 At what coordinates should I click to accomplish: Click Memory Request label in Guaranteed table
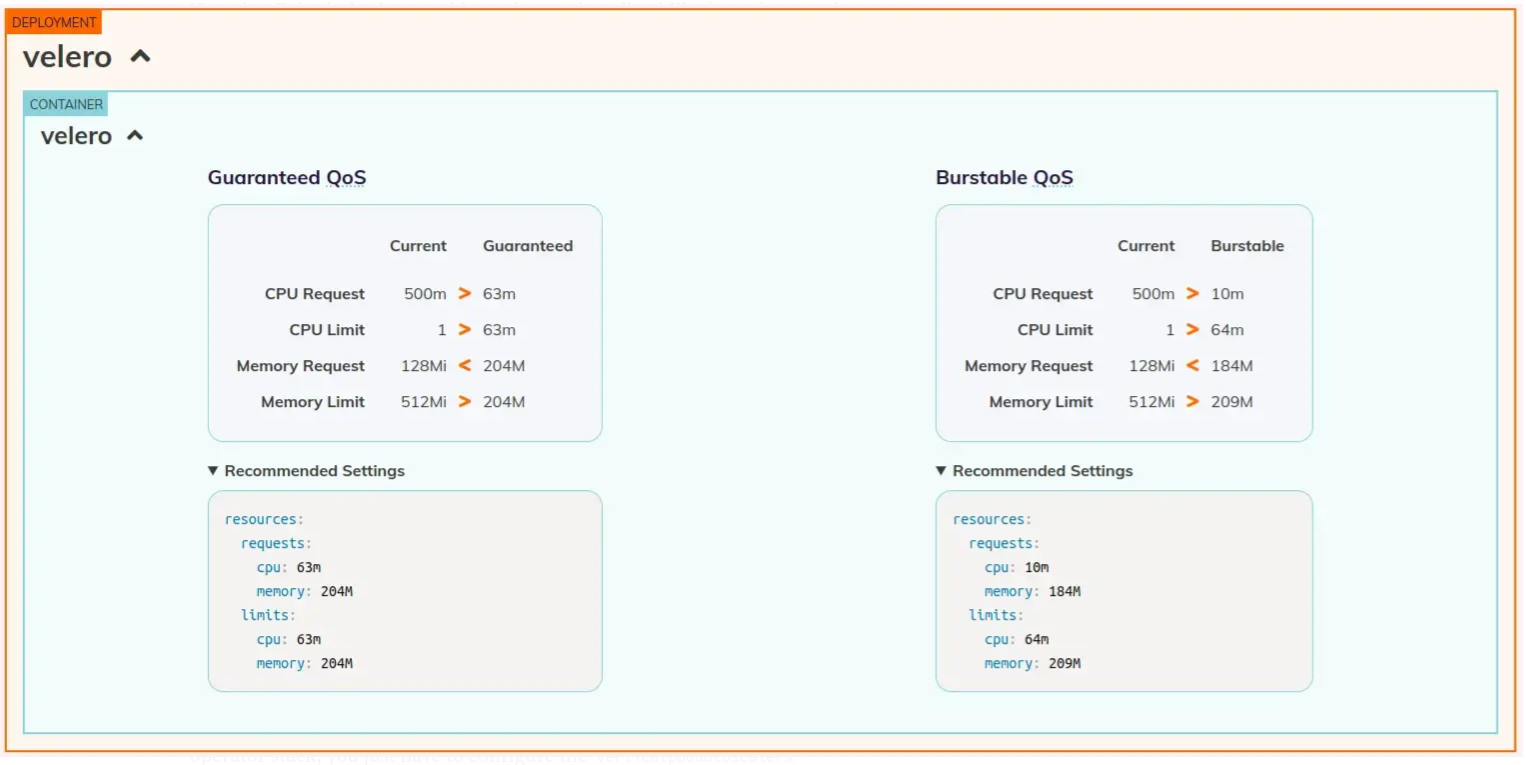(x=301, y=366)
